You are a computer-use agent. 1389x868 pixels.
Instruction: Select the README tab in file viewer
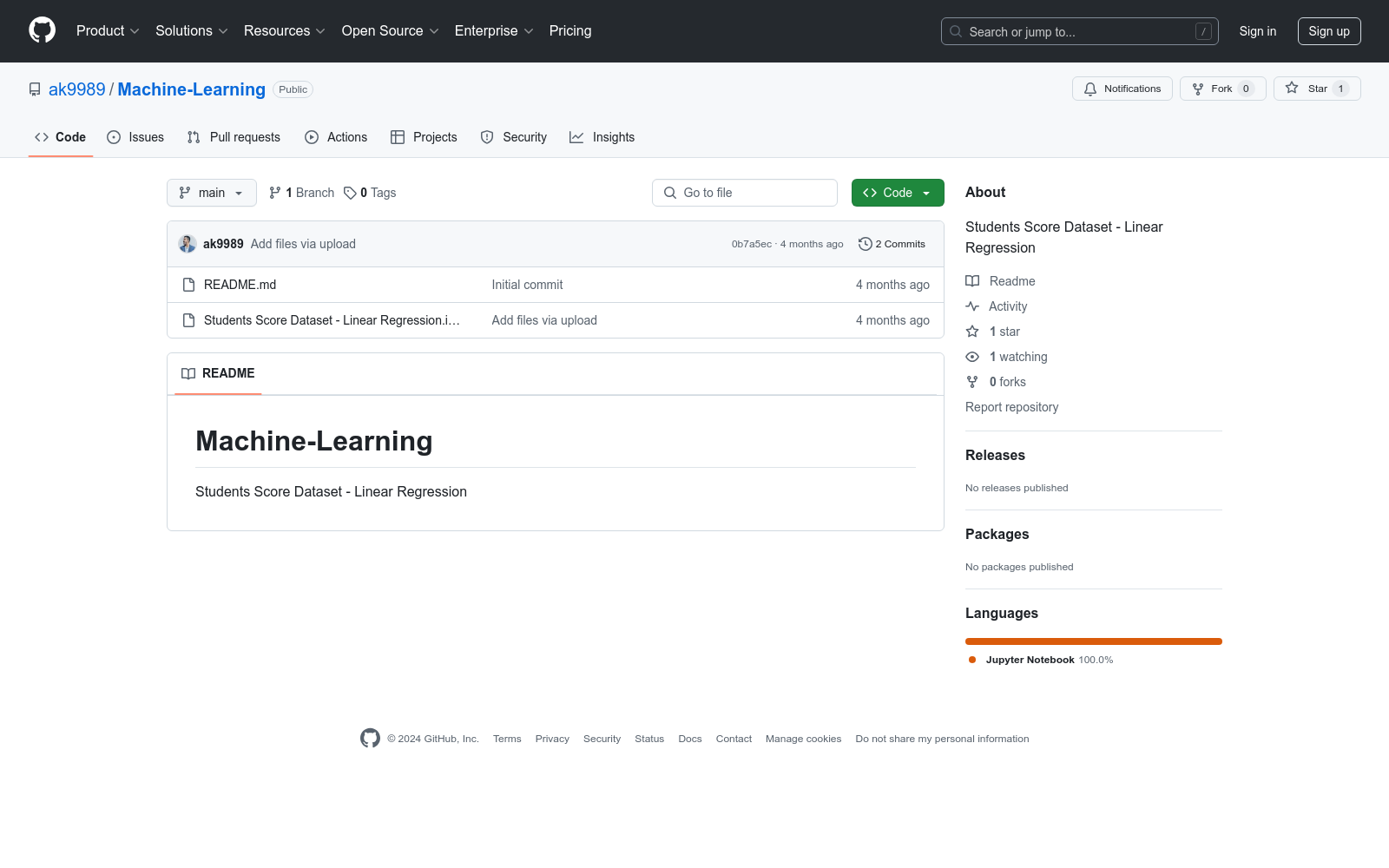(218, 373)
